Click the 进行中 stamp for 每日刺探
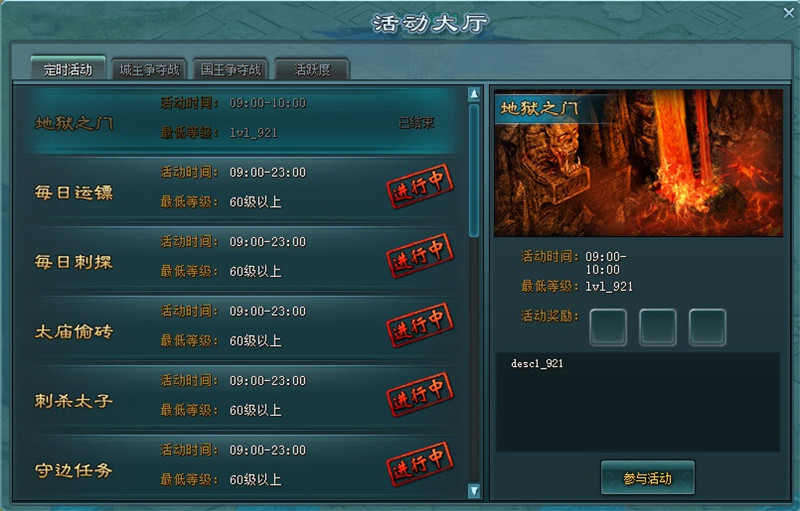This screenshot has width=800, height=511. tap(420, 255)
